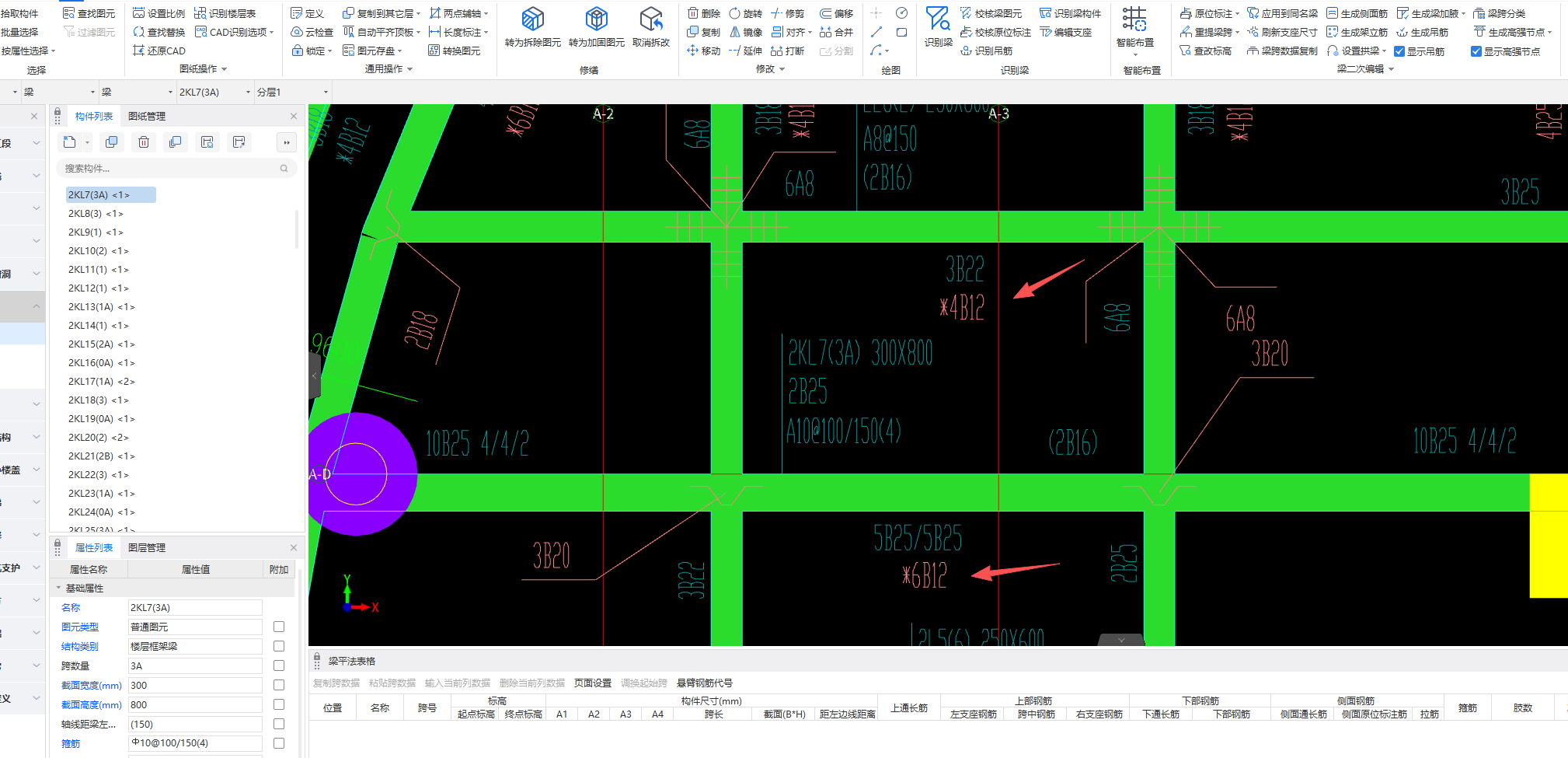
Task: Switch to 图纸管理 tab beside 构件列表
Action: 147,116
